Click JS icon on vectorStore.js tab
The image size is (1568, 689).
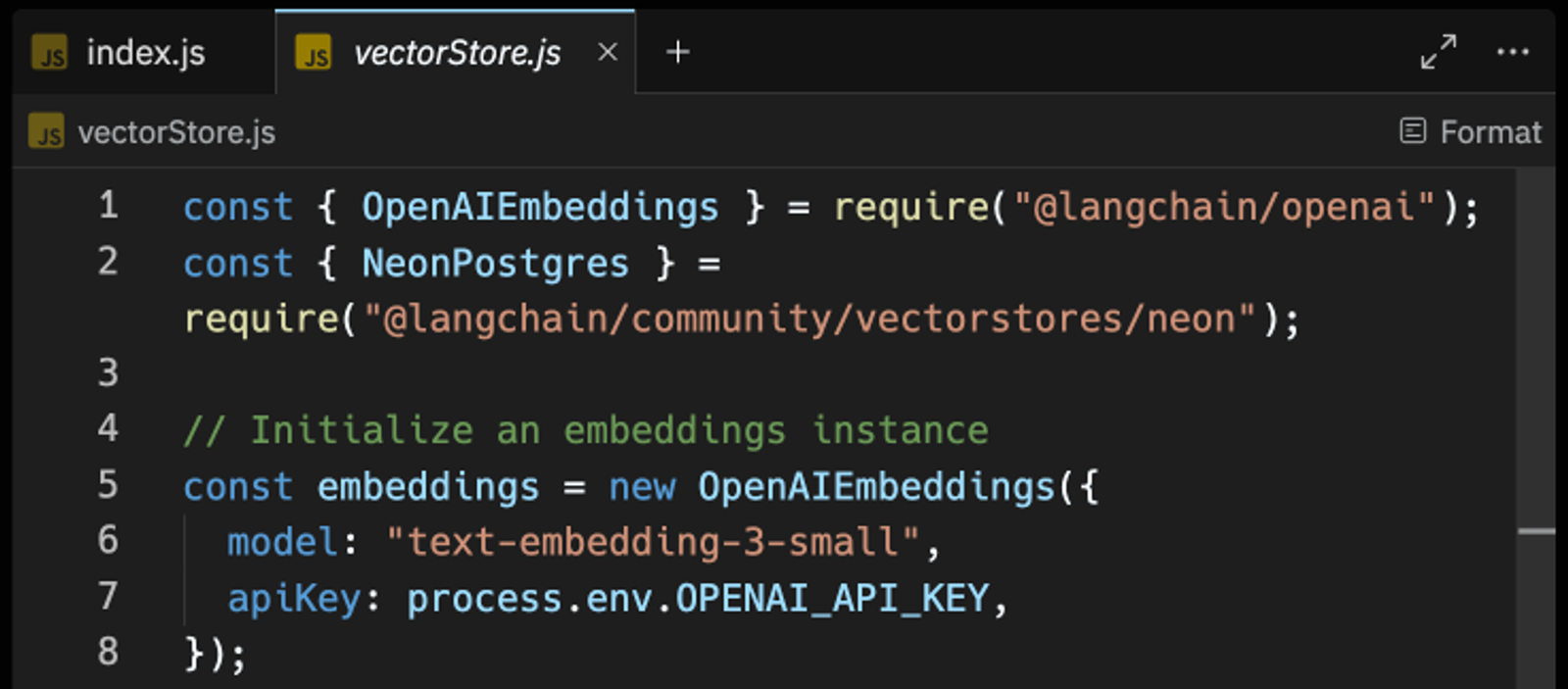tap(314, 52)
